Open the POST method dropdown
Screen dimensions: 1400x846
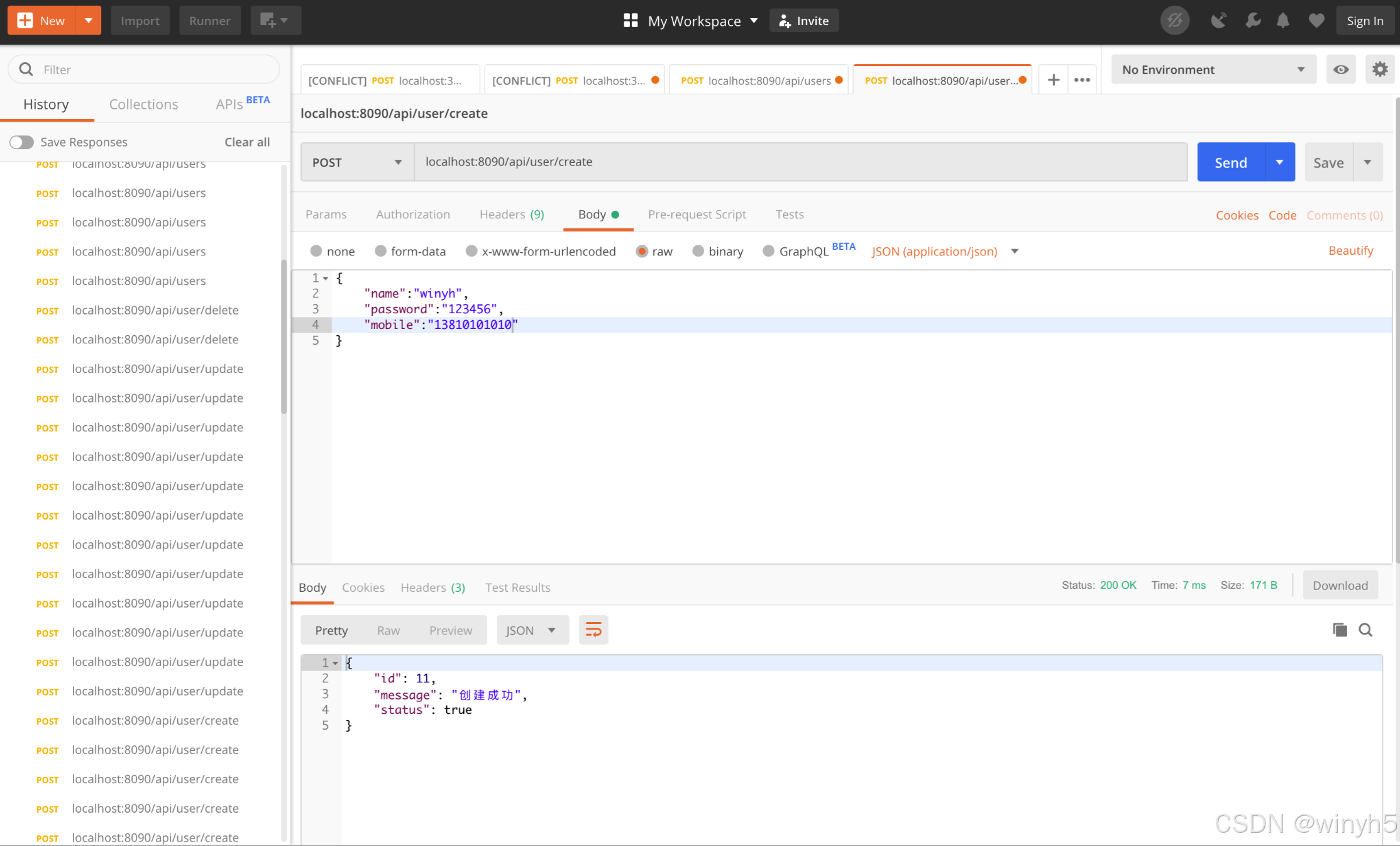[357, 162]
